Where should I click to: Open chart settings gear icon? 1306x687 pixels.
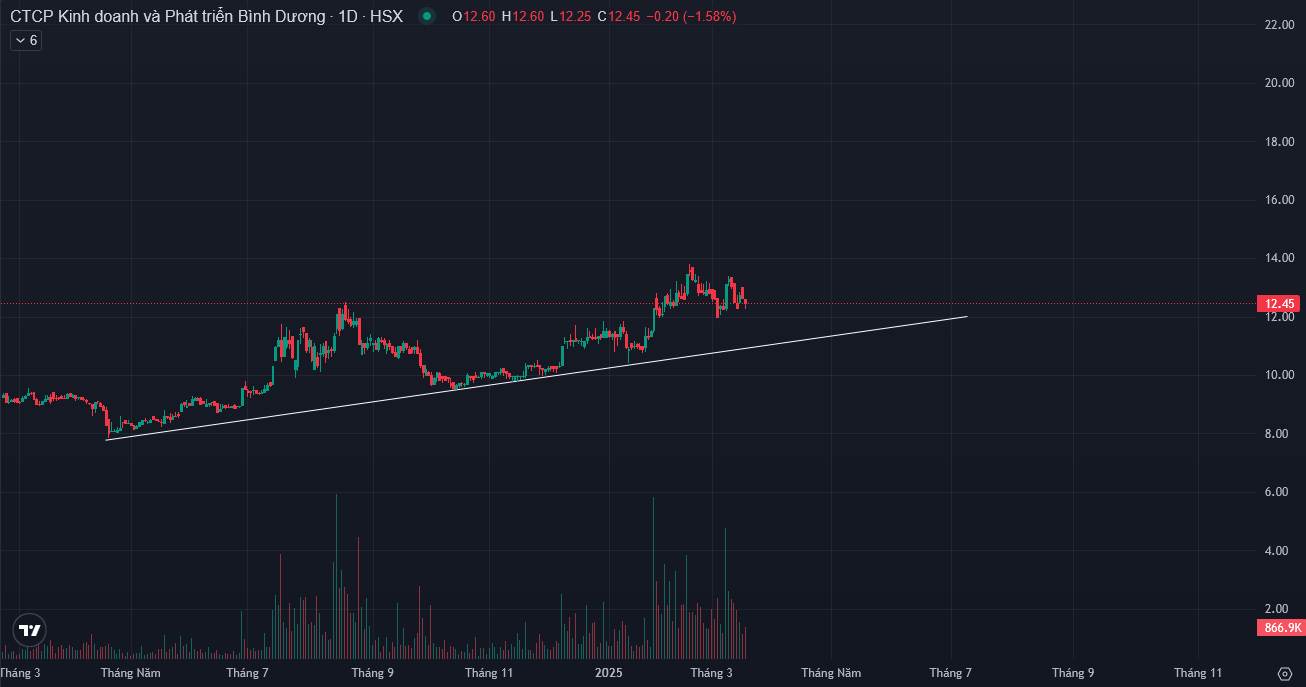1285,673
